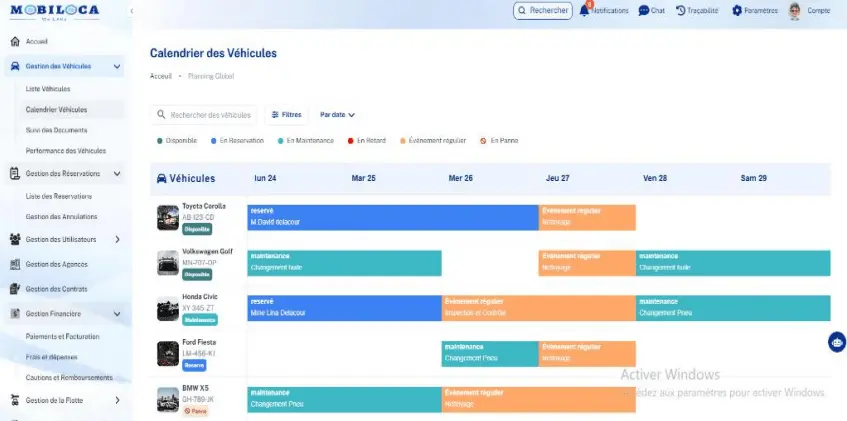Select Liste Véhicules in sidebar
The height and width of the screenshot is (421, 847).
pos(48,89)
